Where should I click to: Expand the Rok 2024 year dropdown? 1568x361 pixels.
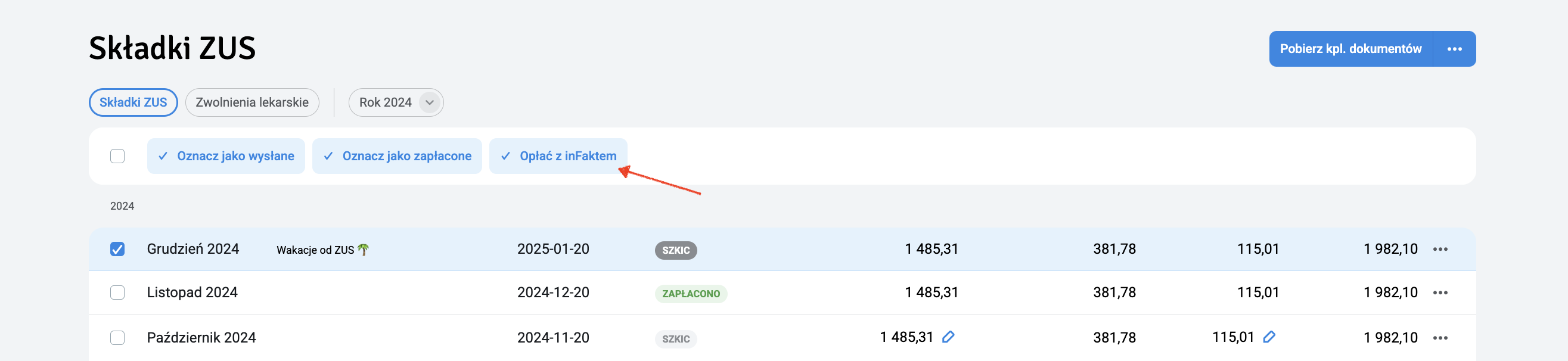click(396, 102)
